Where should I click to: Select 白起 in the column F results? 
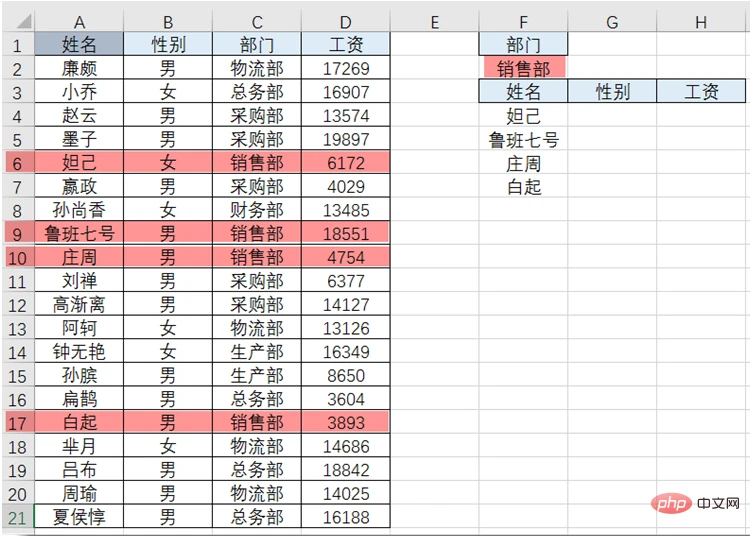tap(523, 186)
